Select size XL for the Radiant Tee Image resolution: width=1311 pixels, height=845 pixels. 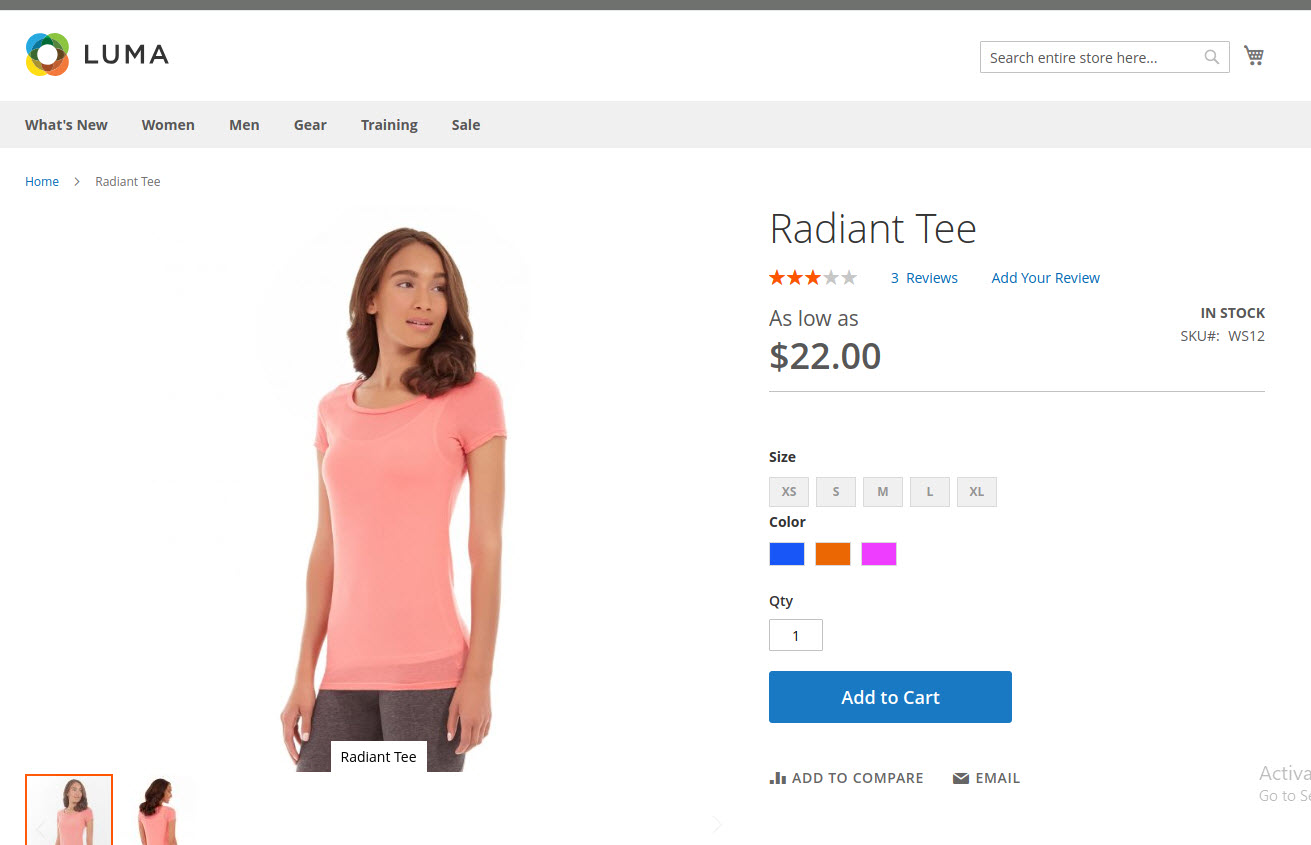(x=976, y=491)
